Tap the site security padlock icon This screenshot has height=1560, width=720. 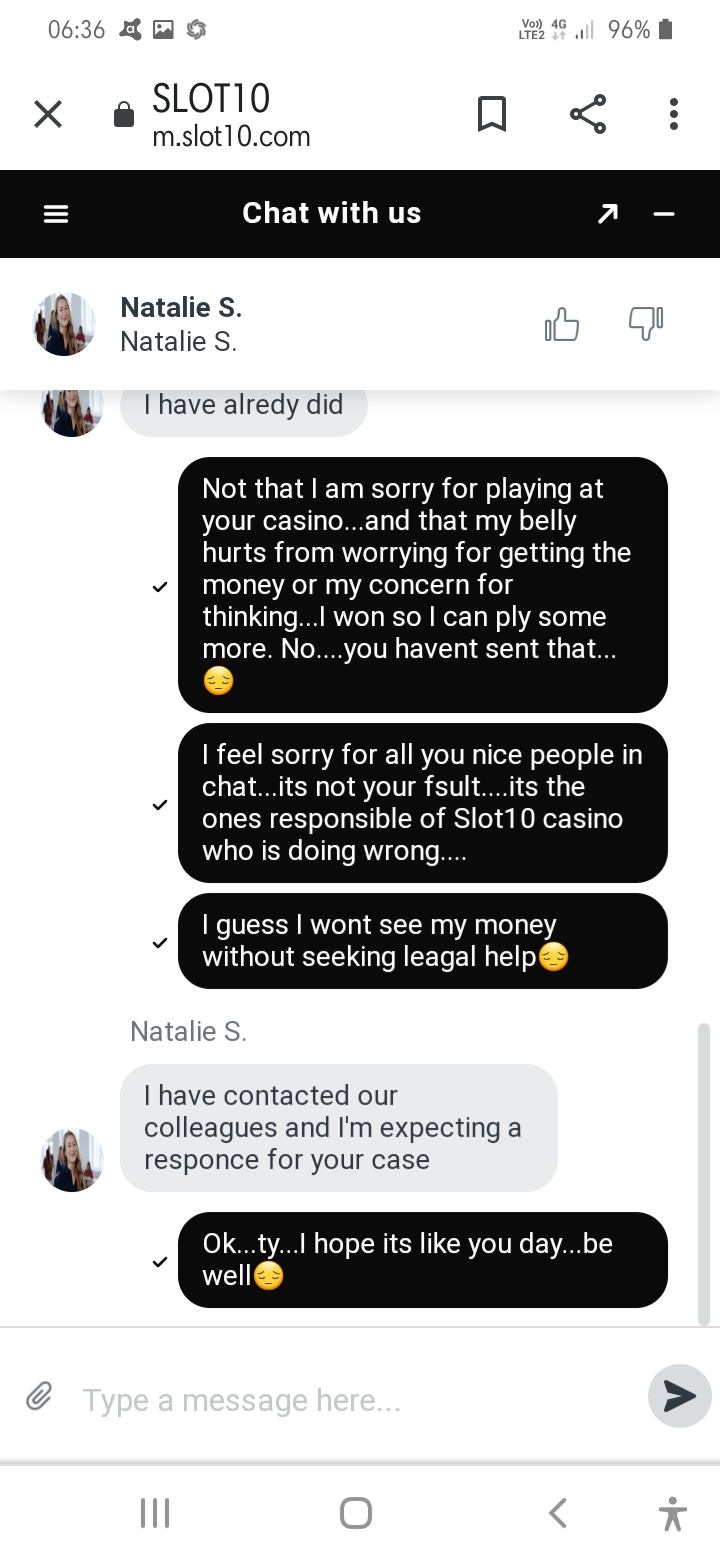(124, 115)
